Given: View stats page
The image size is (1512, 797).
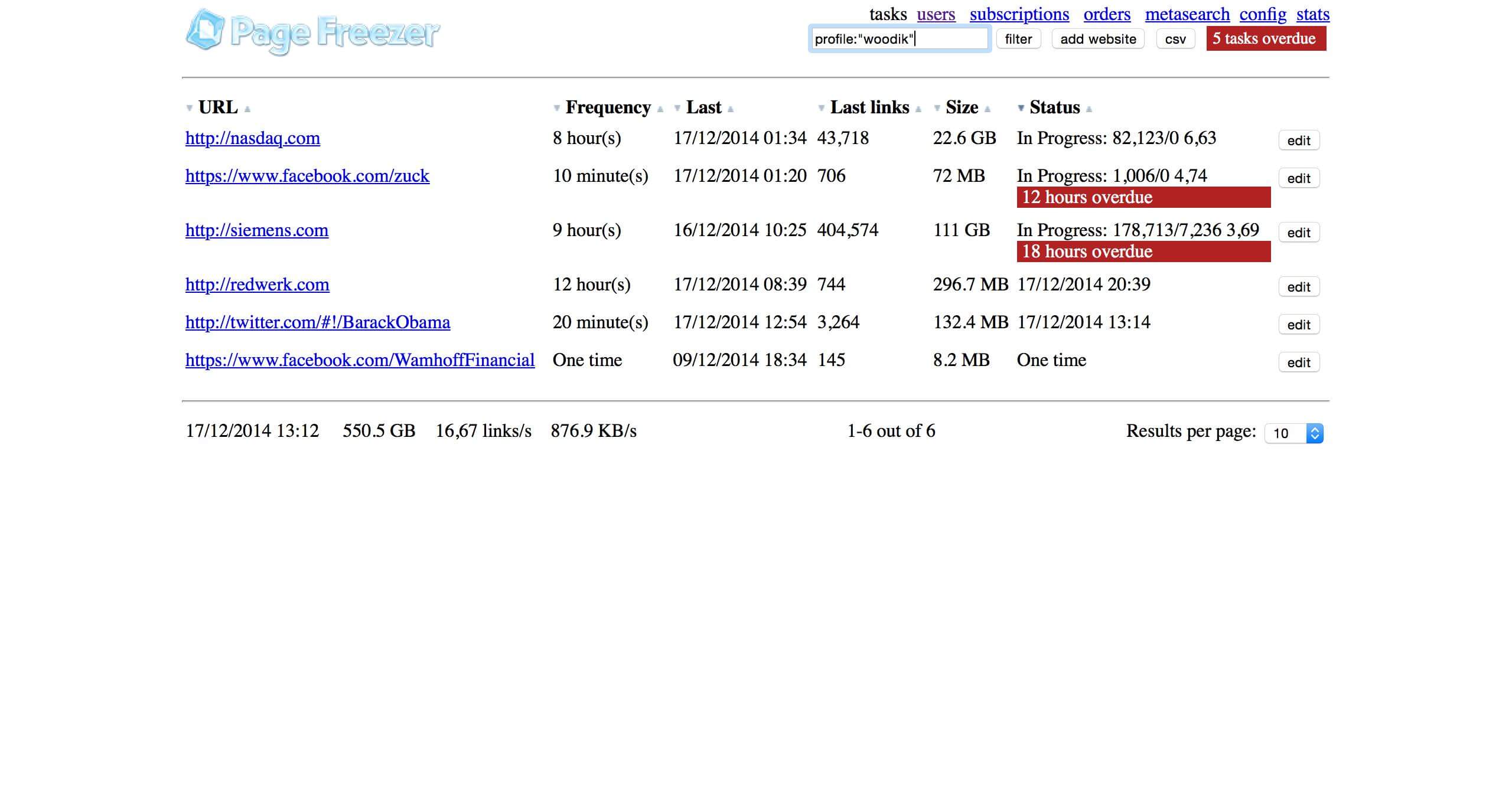Looking at the screenshot, I should click(1313, 14).
